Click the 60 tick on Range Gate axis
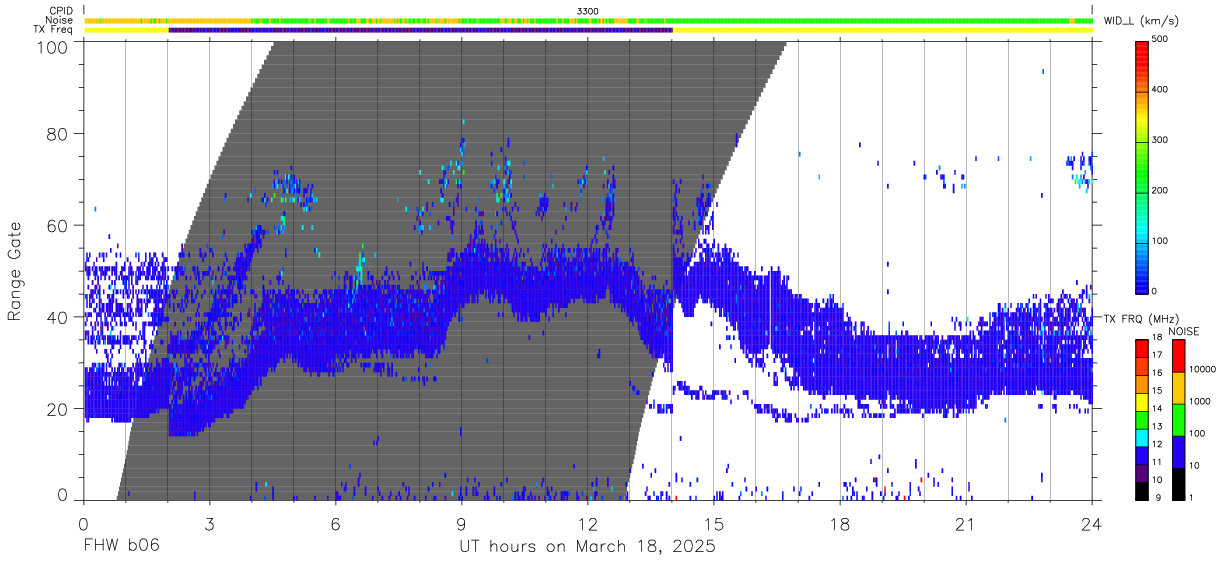Screen dimensions: 1228x567 [58, 226]
